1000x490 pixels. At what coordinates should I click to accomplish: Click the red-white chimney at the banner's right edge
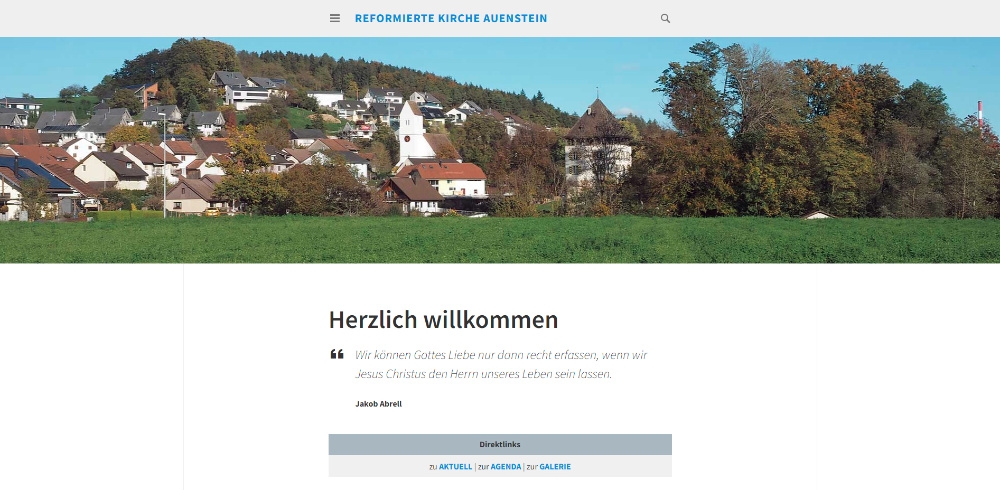pos(980,115)
